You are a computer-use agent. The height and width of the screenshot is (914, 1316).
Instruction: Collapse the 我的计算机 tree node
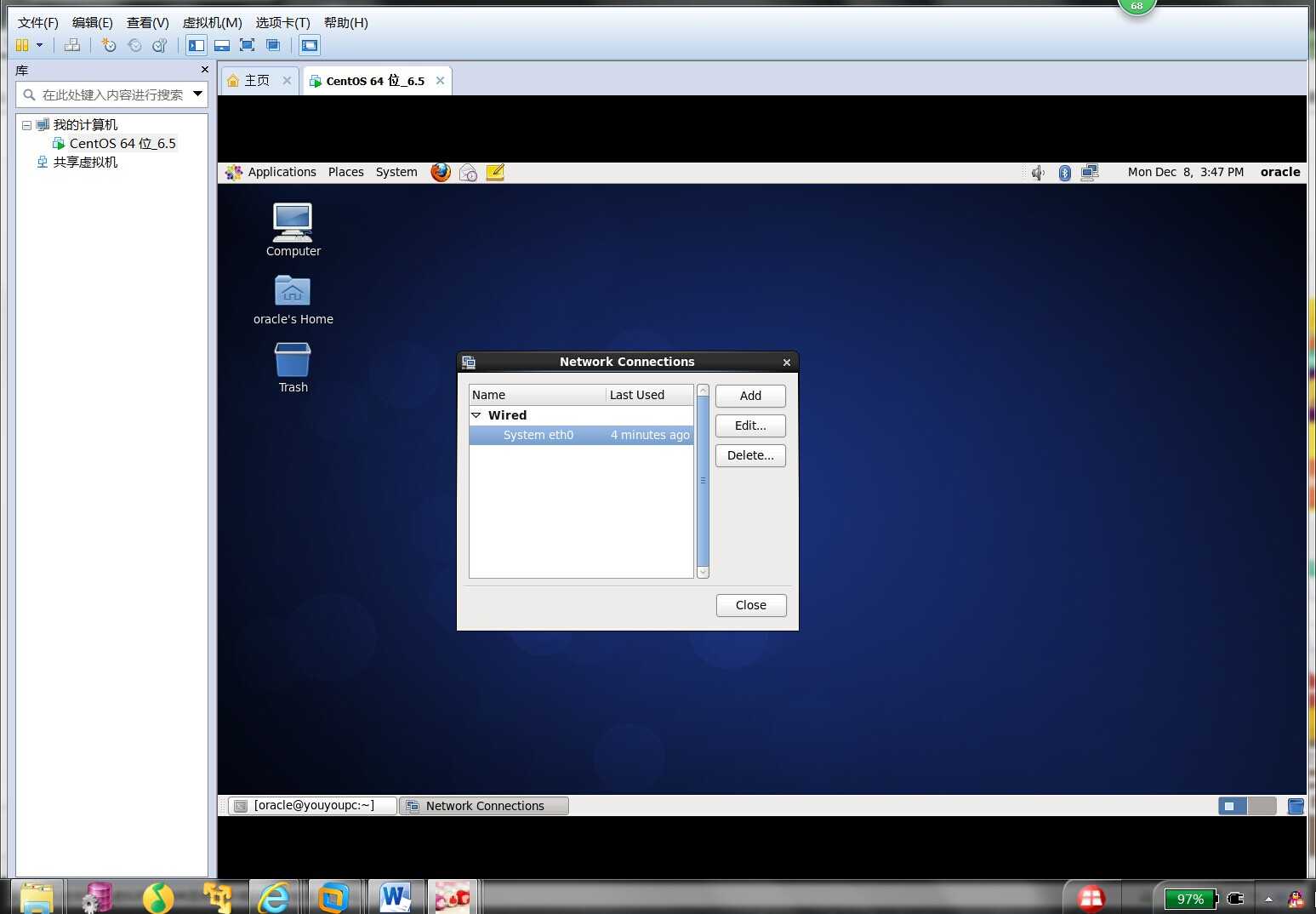point(26,125)
